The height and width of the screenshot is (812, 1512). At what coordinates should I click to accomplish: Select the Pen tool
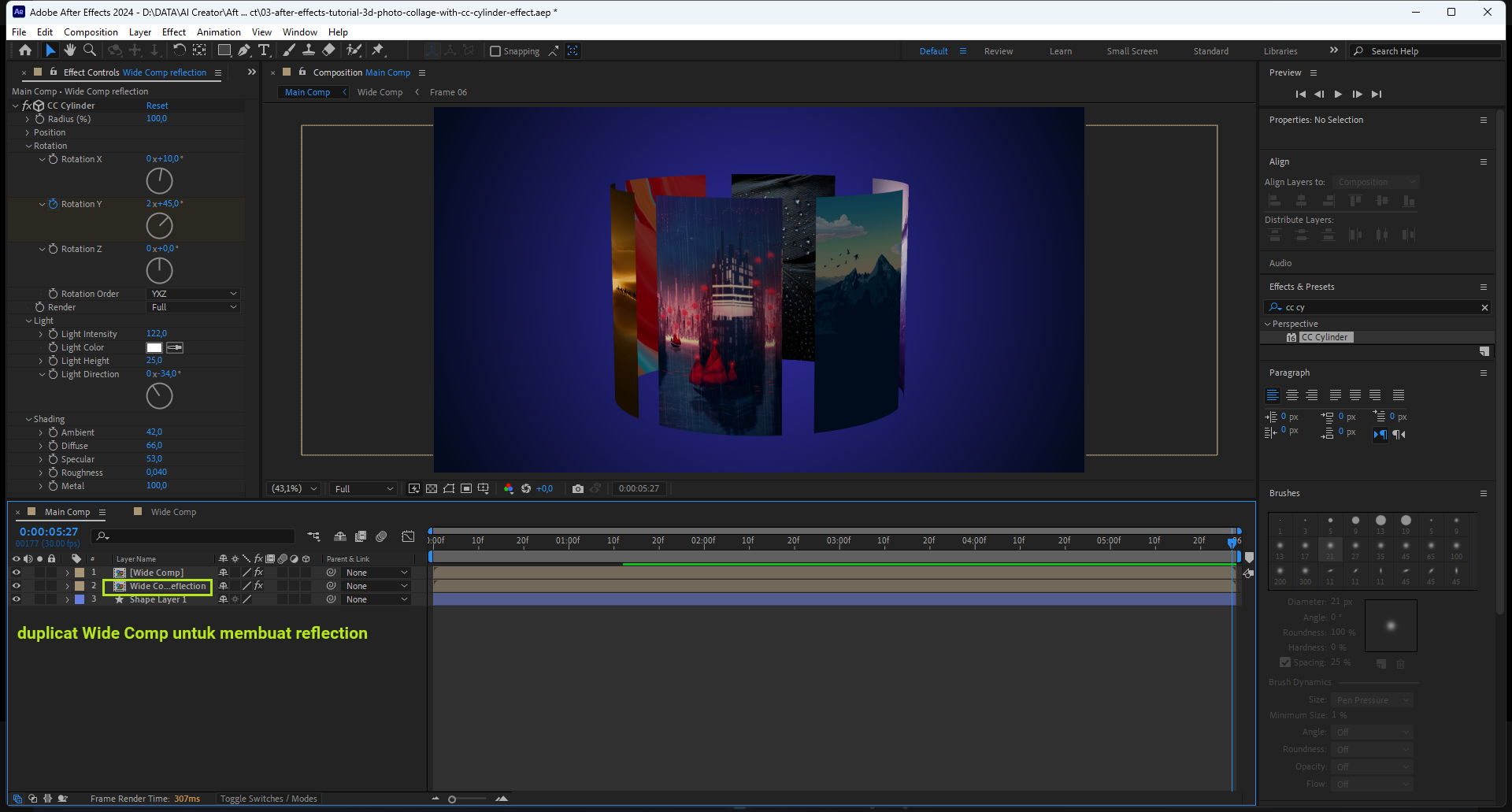(244, 50)
